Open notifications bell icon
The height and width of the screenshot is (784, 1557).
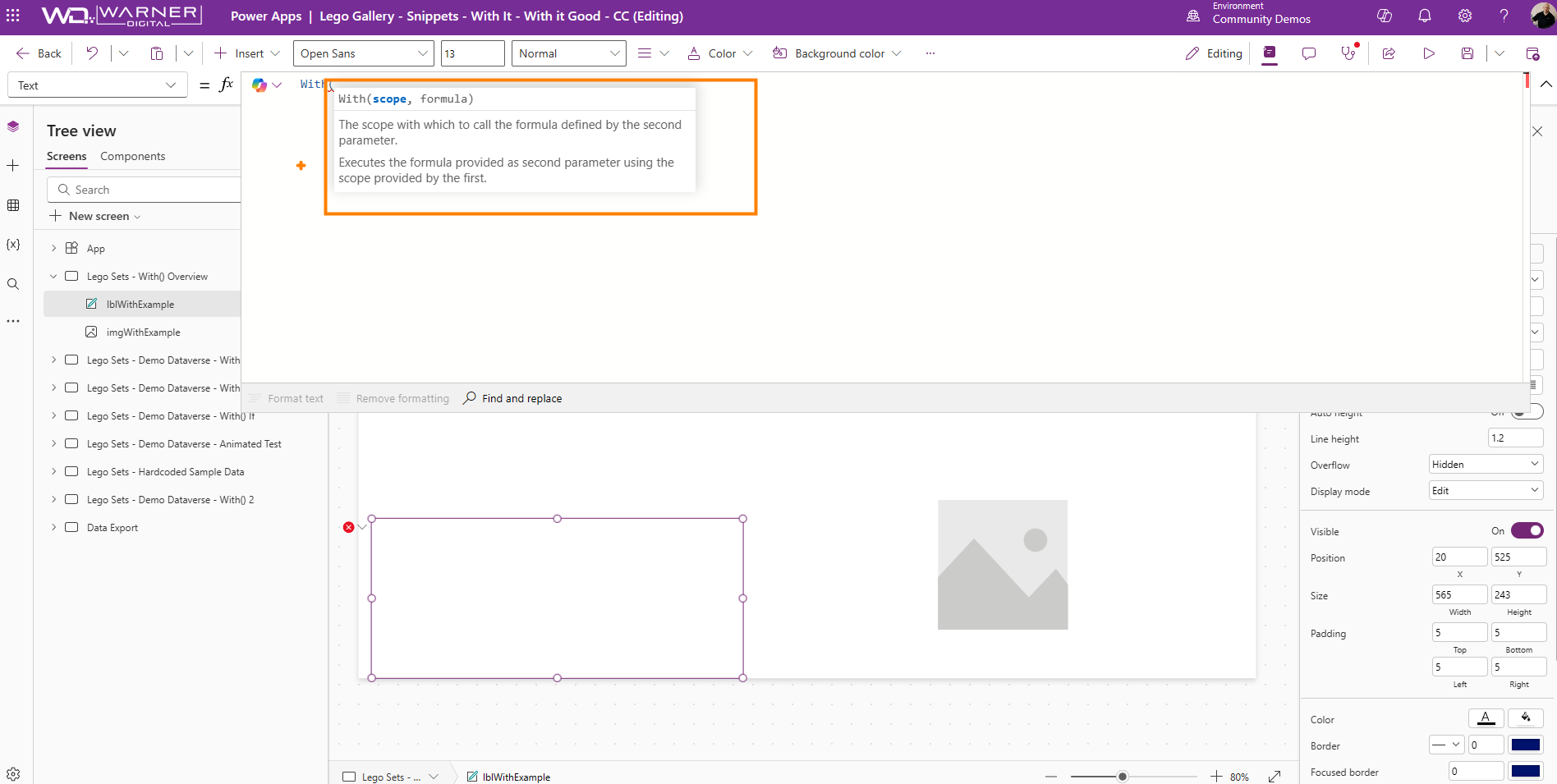(x=1425, y=16)
